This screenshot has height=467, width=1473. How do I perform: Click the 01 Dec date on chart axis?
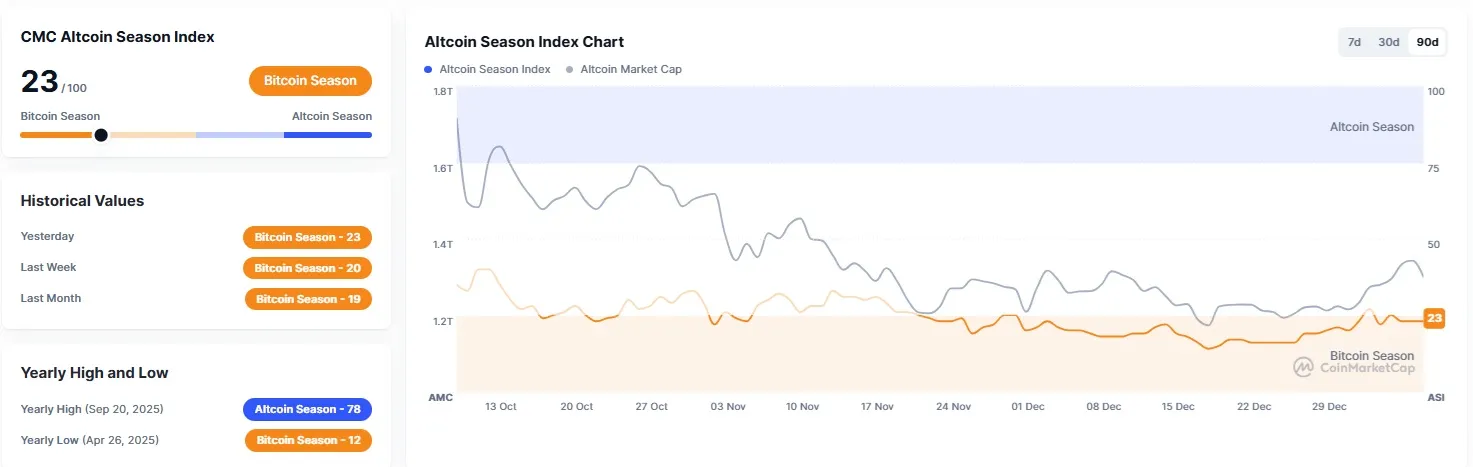[x=1028, y=407]
